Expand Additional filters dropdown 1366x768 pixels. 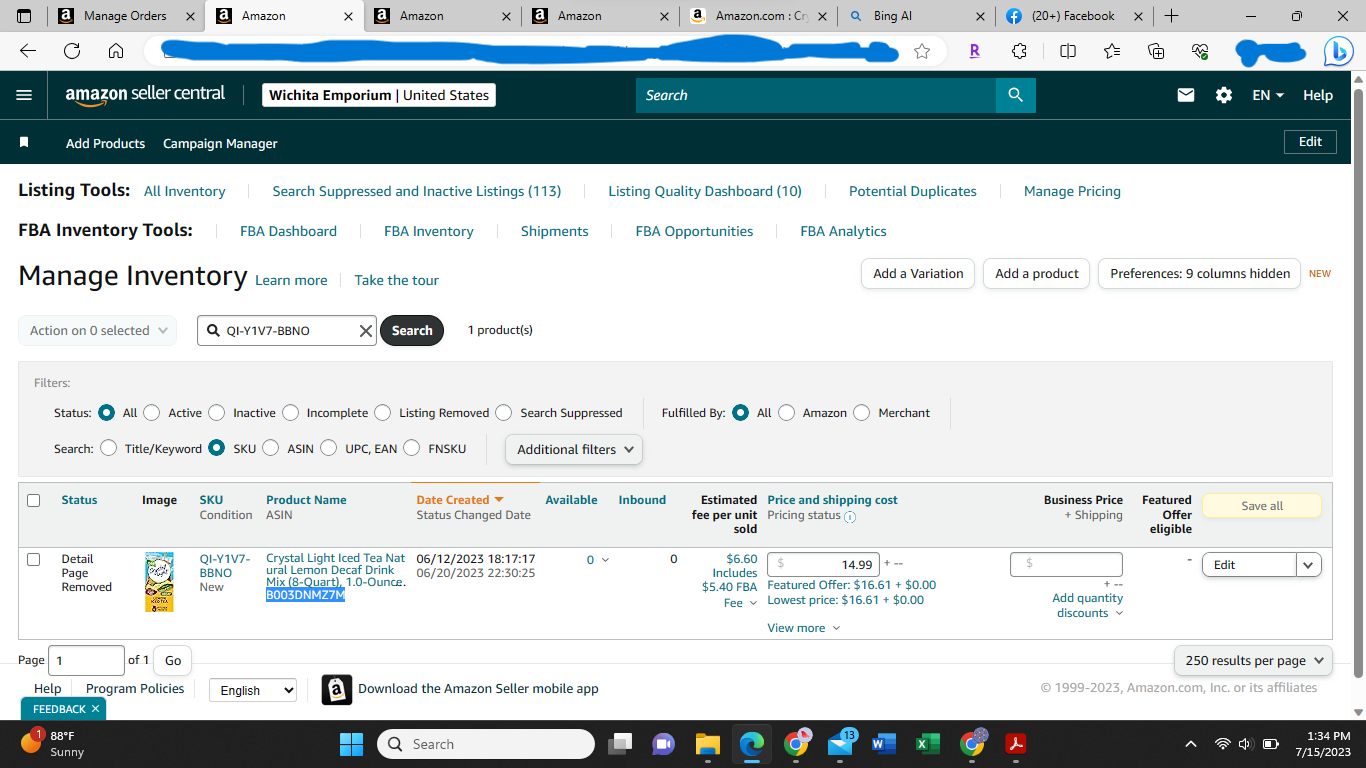pos(574,449)
